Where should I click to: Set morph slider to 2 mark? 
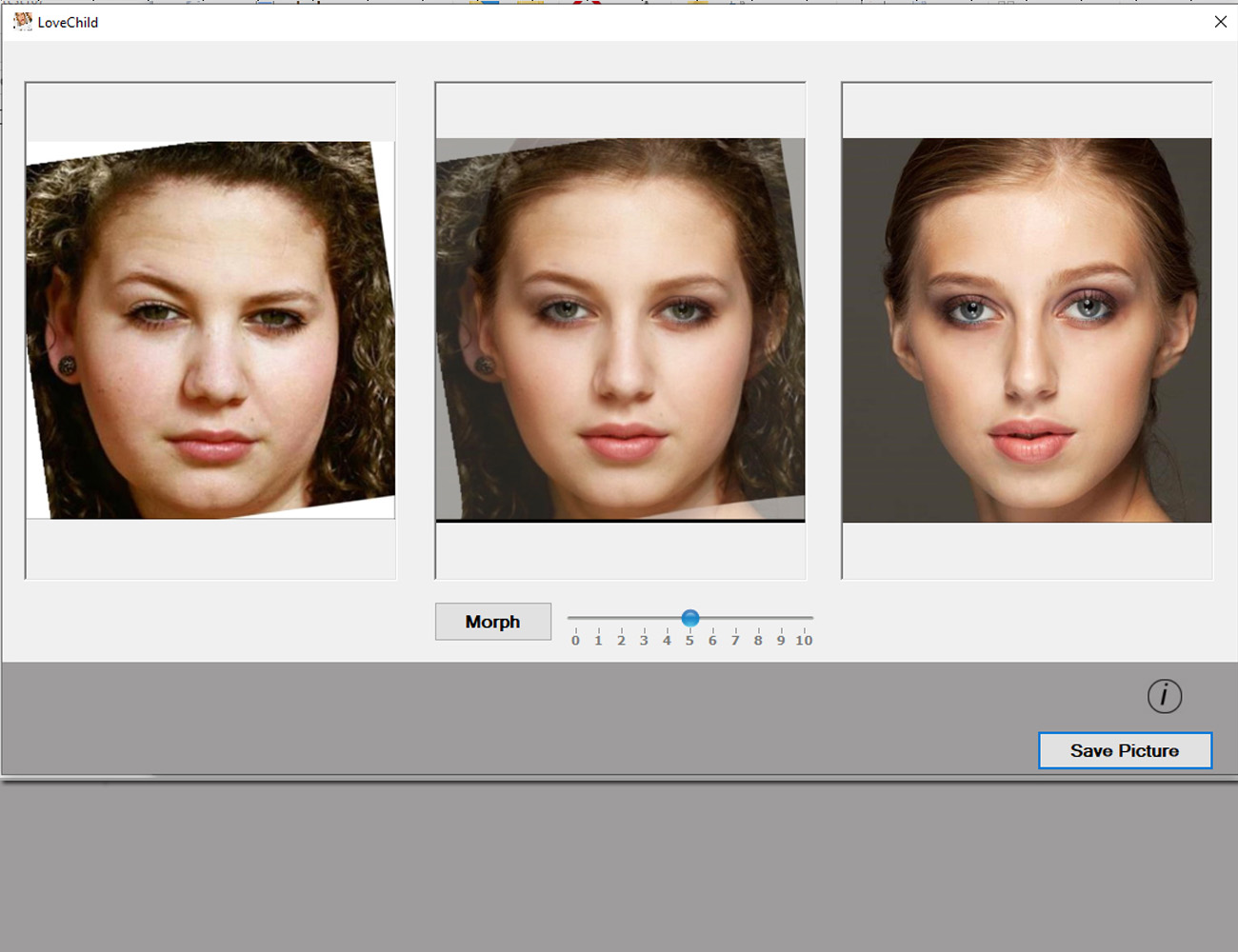click(622, 619)
